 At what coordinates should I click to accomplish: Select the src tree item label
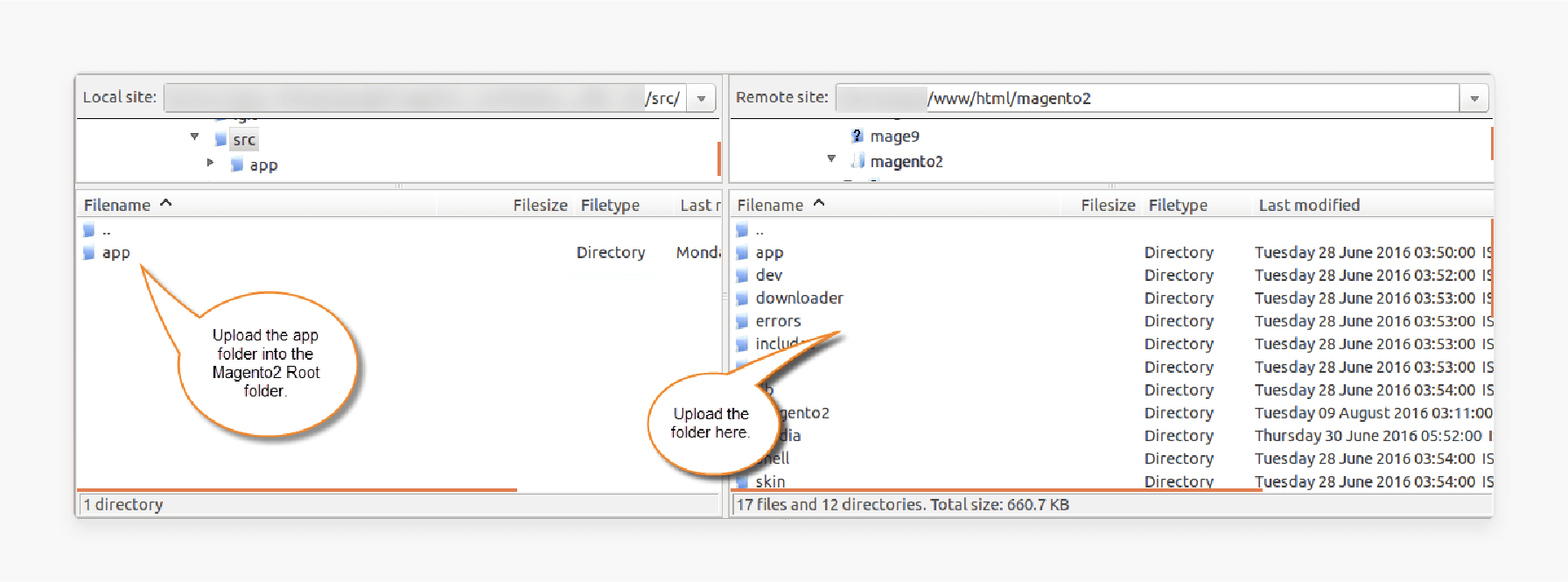pyautogui.click(x=244, y=140)
